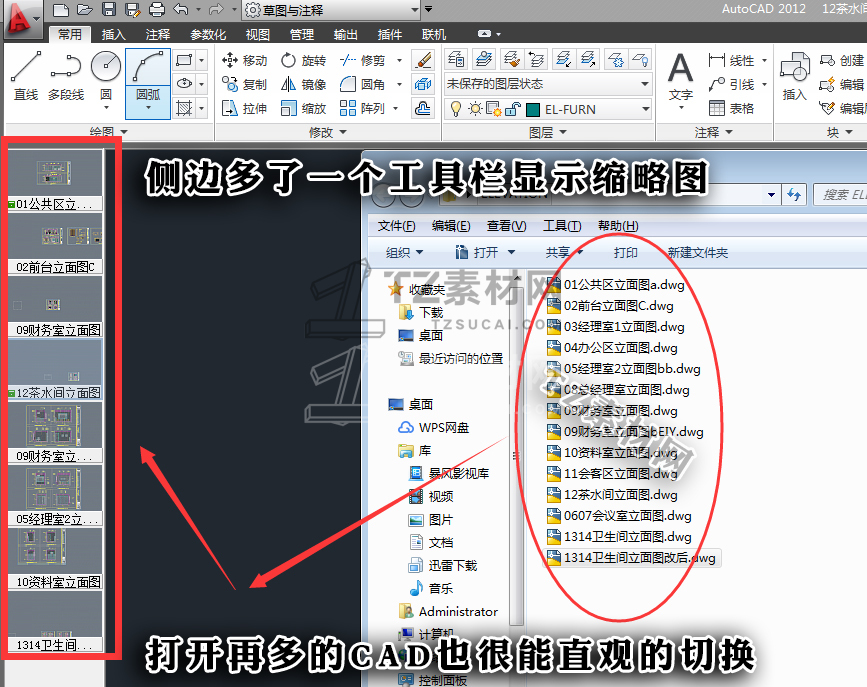Expand the 绘图 panel

[x=108, y=132]
